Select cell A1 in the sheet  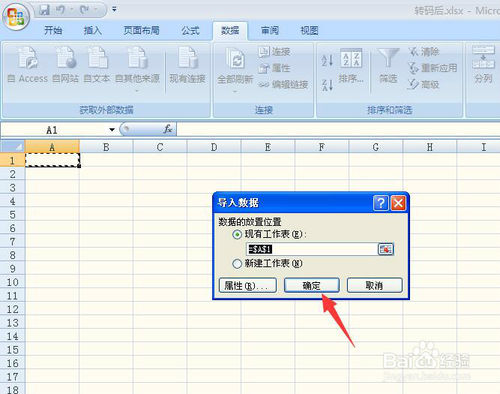coord(52,160)
